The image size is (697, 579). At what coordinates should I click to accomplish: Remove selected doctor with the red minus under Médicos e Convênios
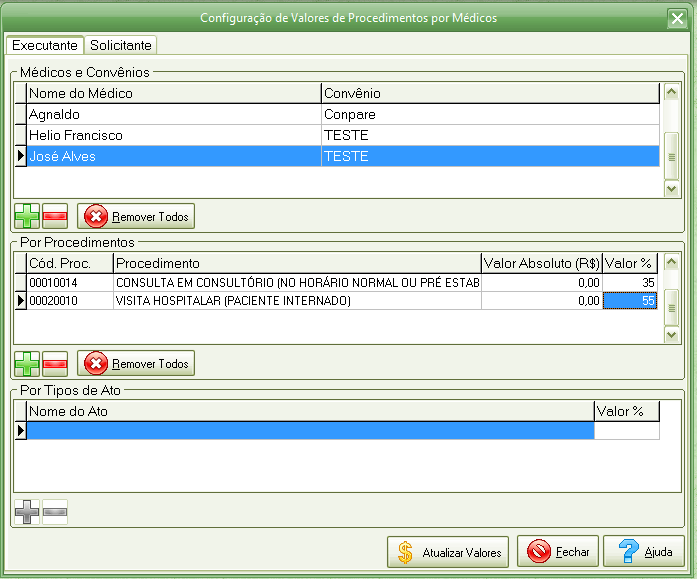point(55,216)
